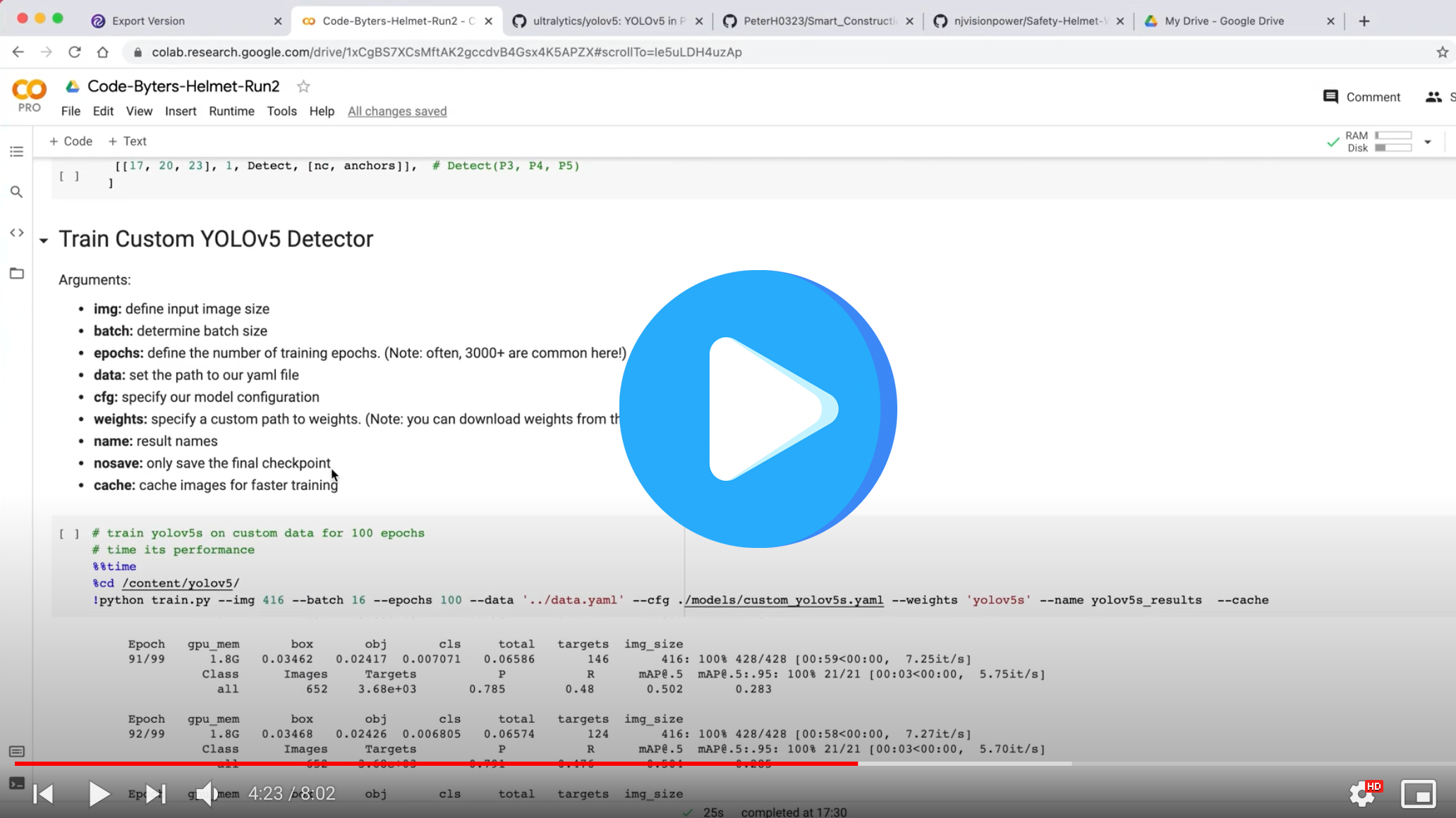Image resolution: width=1456 pixels, height=818 pixels.
Task: Click the custom_yolov5s.yaml path link
Action: click(x=784, y=600)
